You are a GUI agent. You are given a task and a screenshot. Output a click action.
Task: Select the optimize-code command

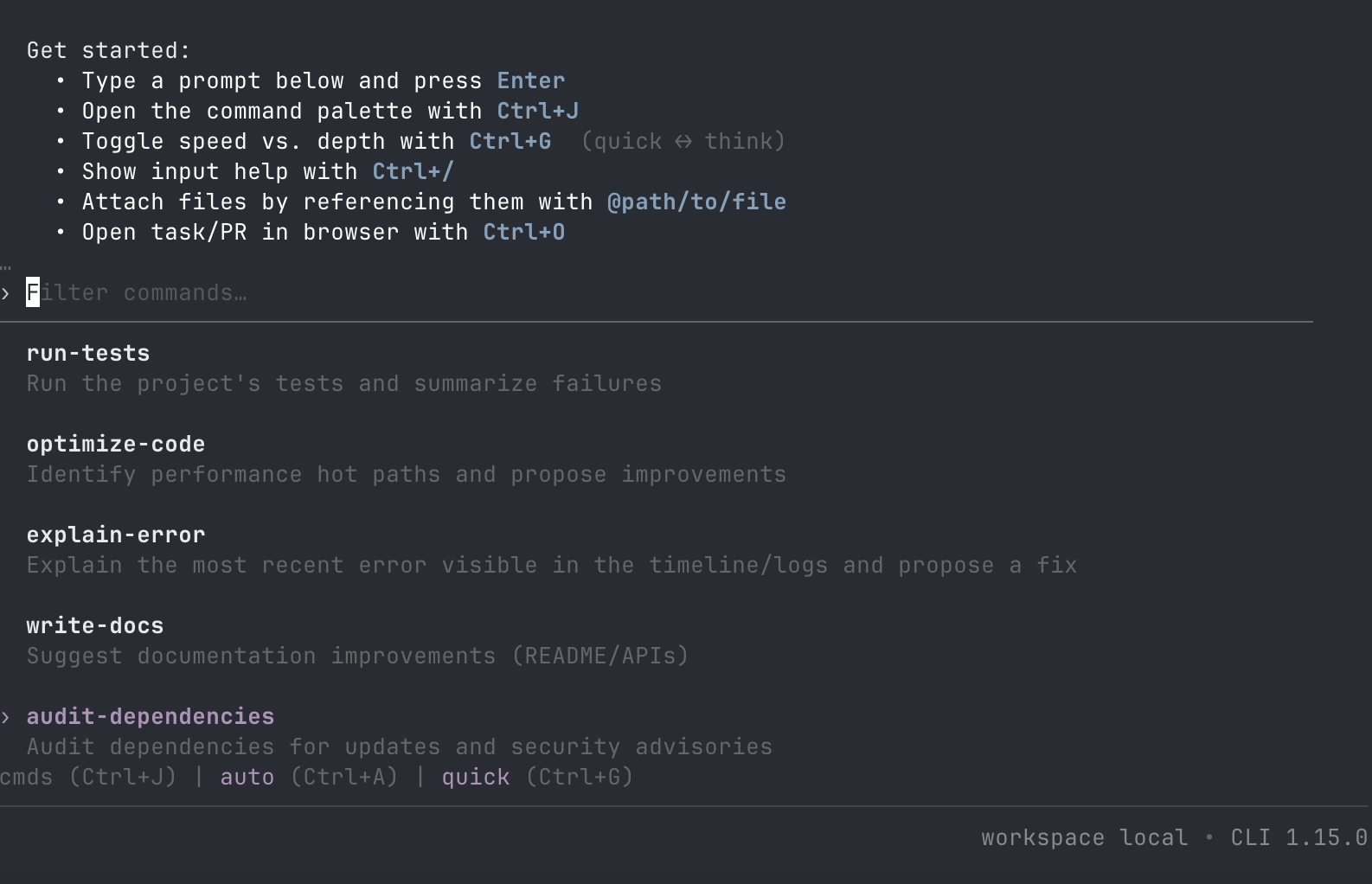click(115, 444)
